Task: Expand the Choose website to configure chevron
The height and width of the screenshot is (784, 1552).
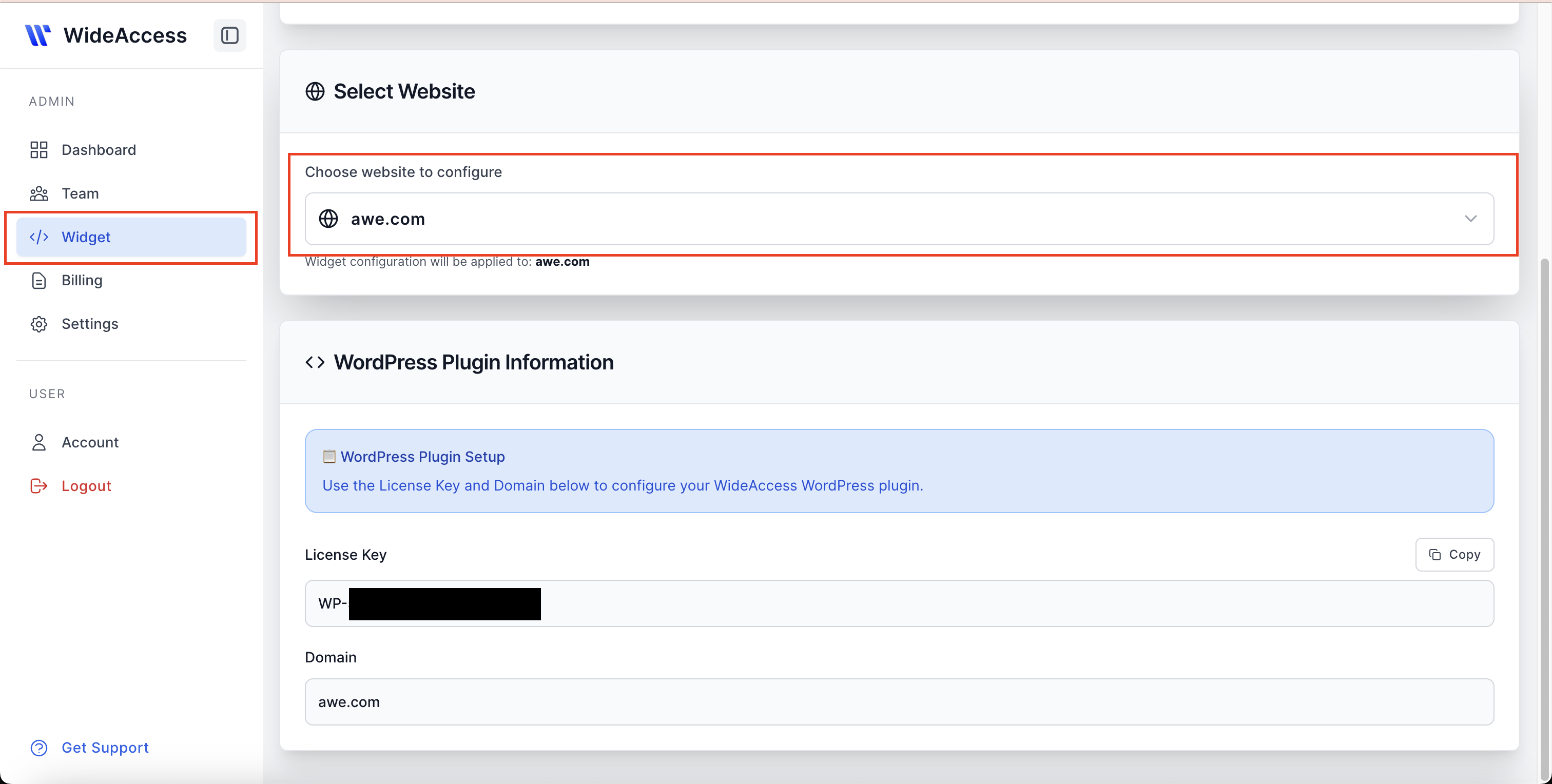Action: pos(1471,219)
